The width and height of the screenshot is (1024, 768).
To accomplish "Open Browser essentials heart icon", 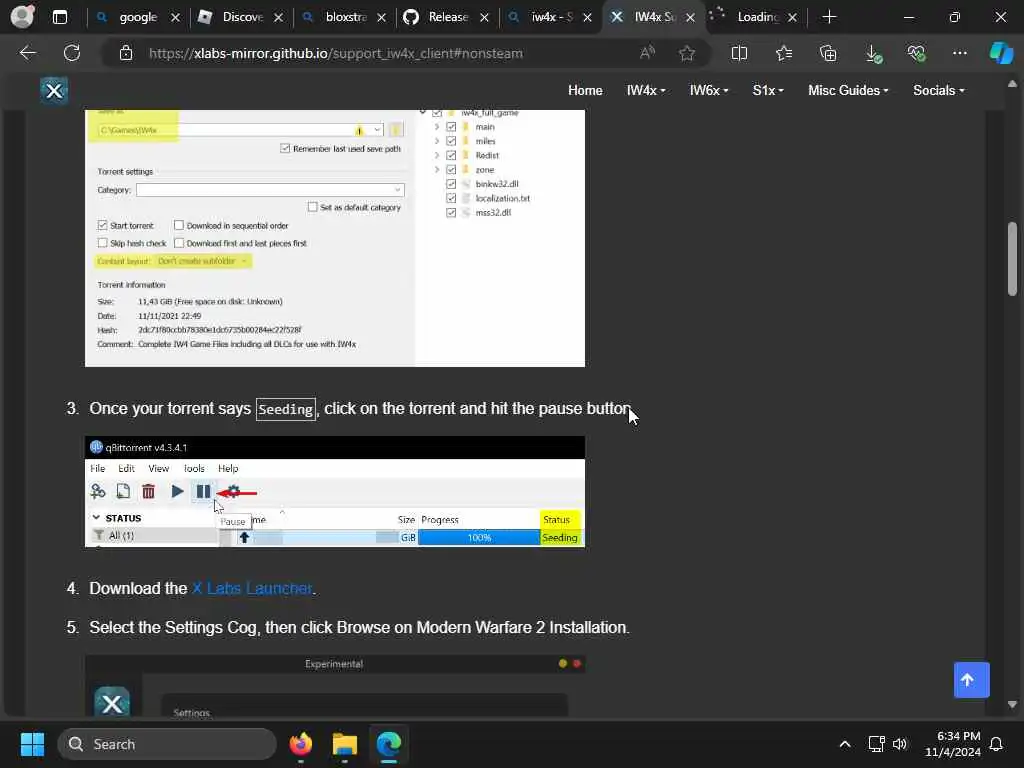I will [x=916, y=54].
